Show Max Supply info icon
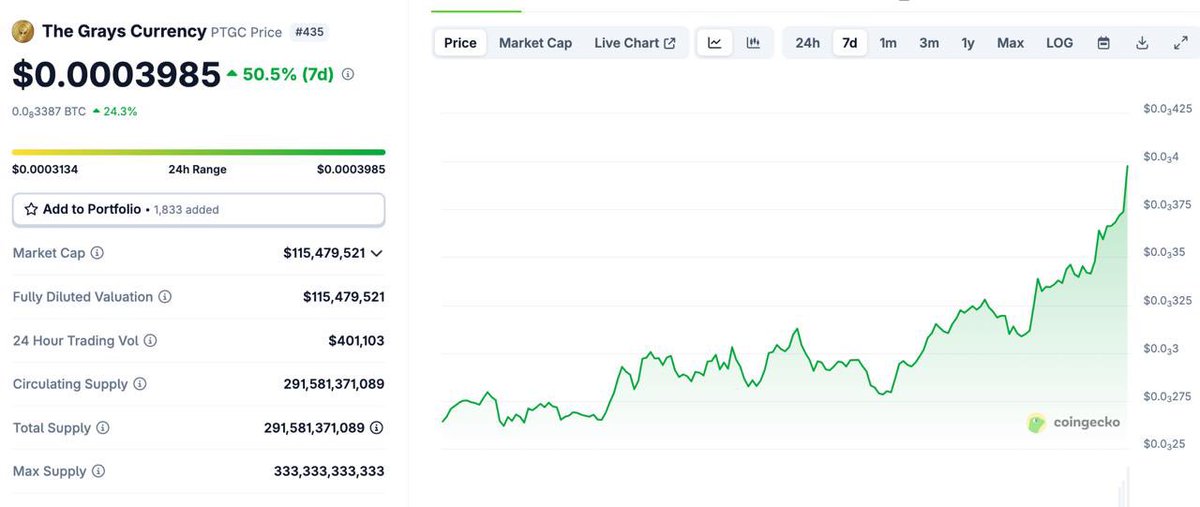 point(98,471)
